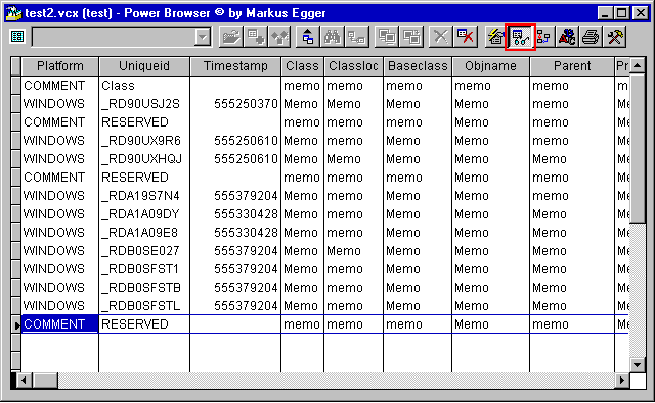Select the row marker of the first COMMENT row
The width and height of the screenshot is (655, 403).
(14, 86)
